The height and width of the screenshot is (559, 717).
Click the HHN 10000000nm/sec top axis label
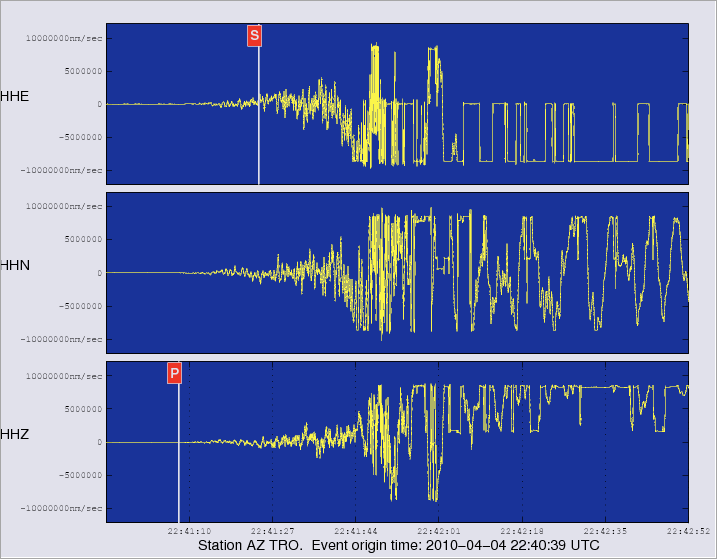(64, 206)
